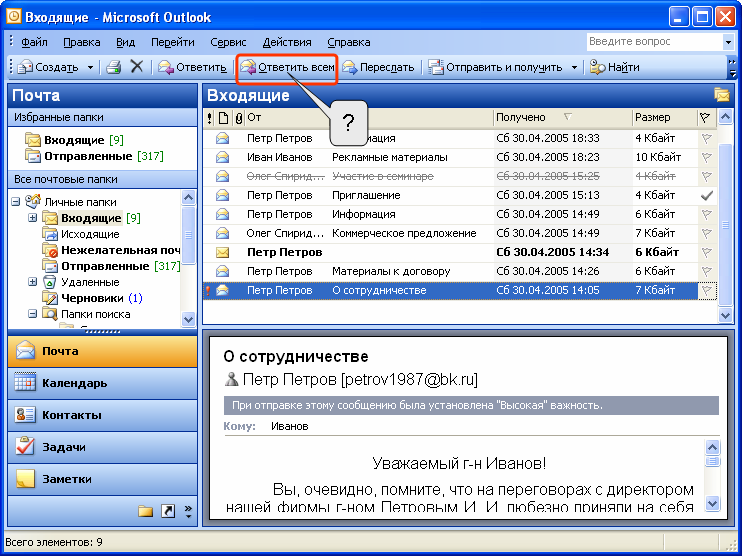Image resolution: width=742 pixels, height=556 pixels.
Task: Click reading pane scrollbar down arrow
Action: [712, 503]
